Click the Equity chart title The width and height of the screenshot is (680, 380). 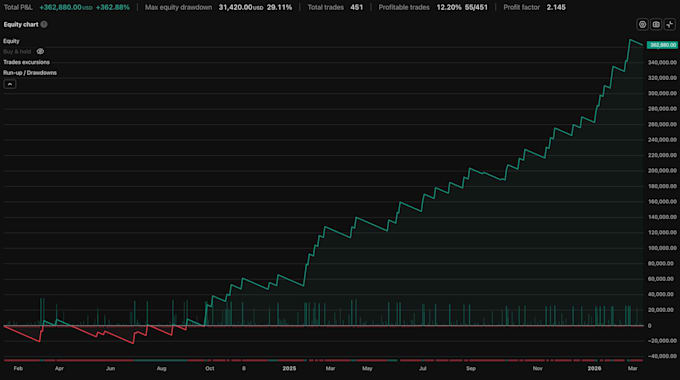(21, 25)
